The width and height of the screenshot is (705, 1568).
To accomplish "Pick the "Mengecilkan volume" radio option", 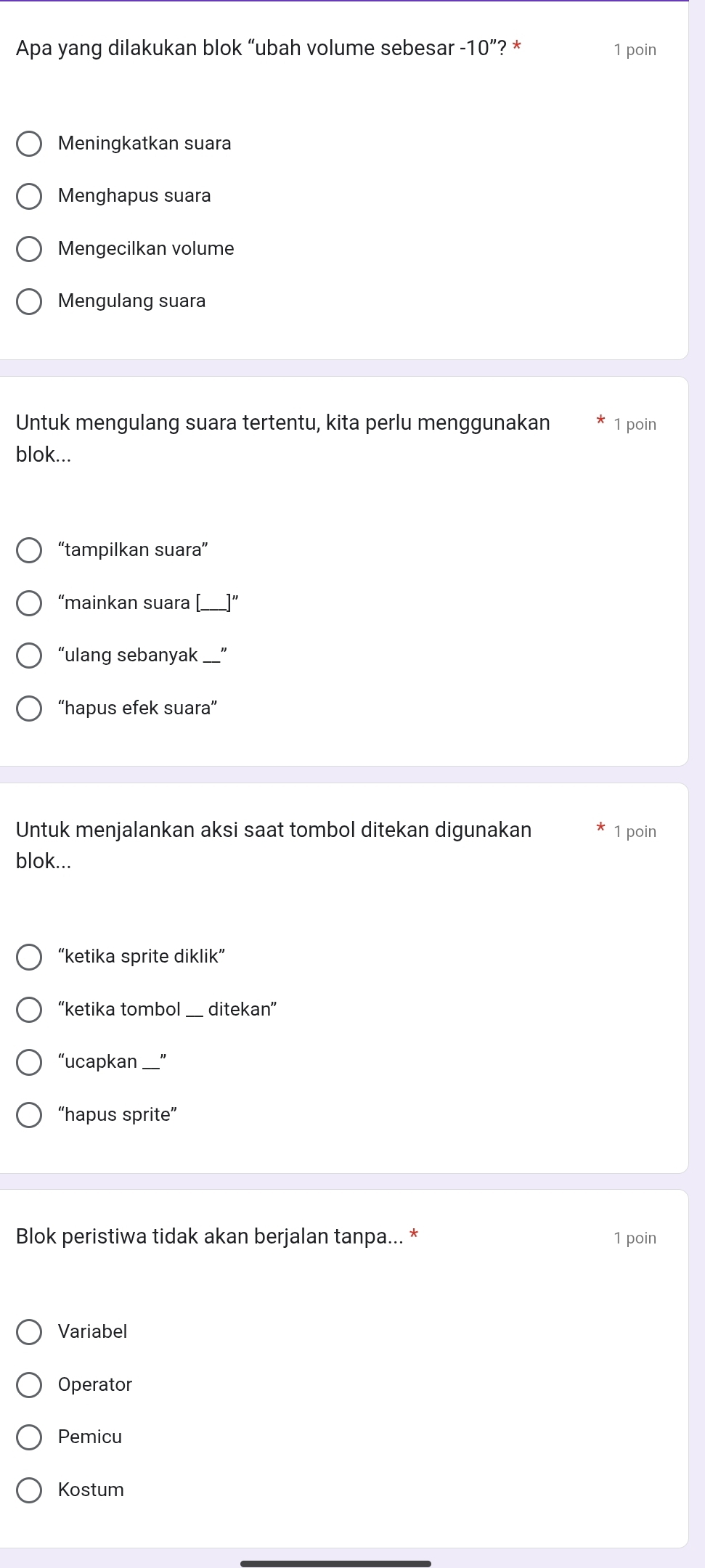I will 29,249.
